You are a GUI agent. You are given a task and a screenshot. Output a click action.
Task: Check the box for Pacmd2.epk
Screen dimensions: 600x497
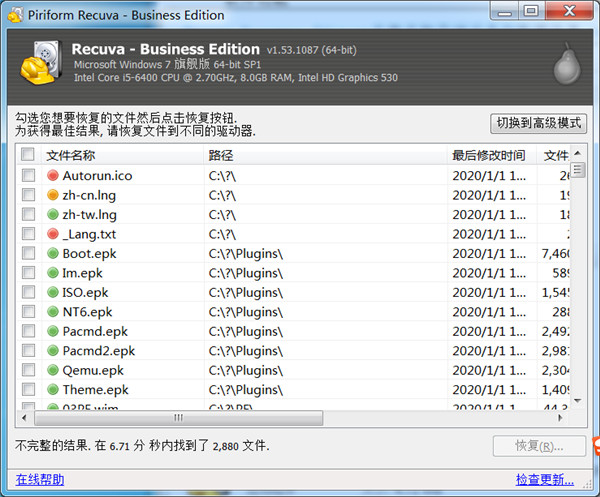point(28,350)
